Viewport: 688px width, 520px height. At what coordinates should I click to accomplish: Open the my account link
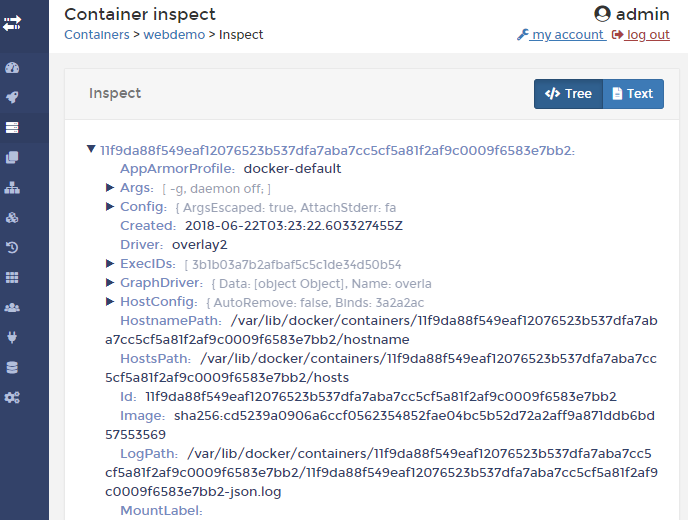[x=567, y=35]
